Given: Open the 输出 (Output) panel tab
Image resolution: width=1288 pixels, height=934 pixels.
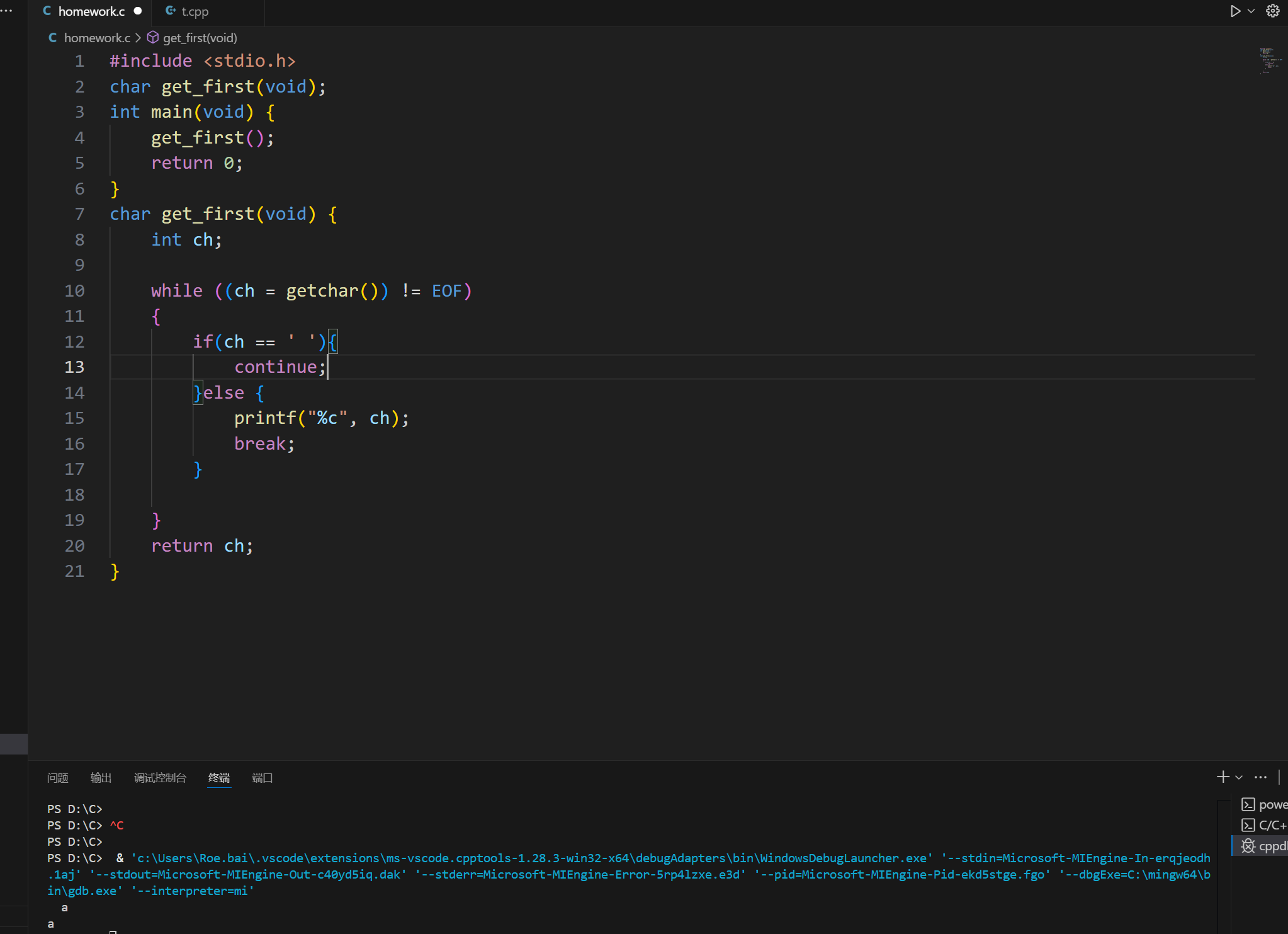Looking at the screenshot, I should coord(101,778).
